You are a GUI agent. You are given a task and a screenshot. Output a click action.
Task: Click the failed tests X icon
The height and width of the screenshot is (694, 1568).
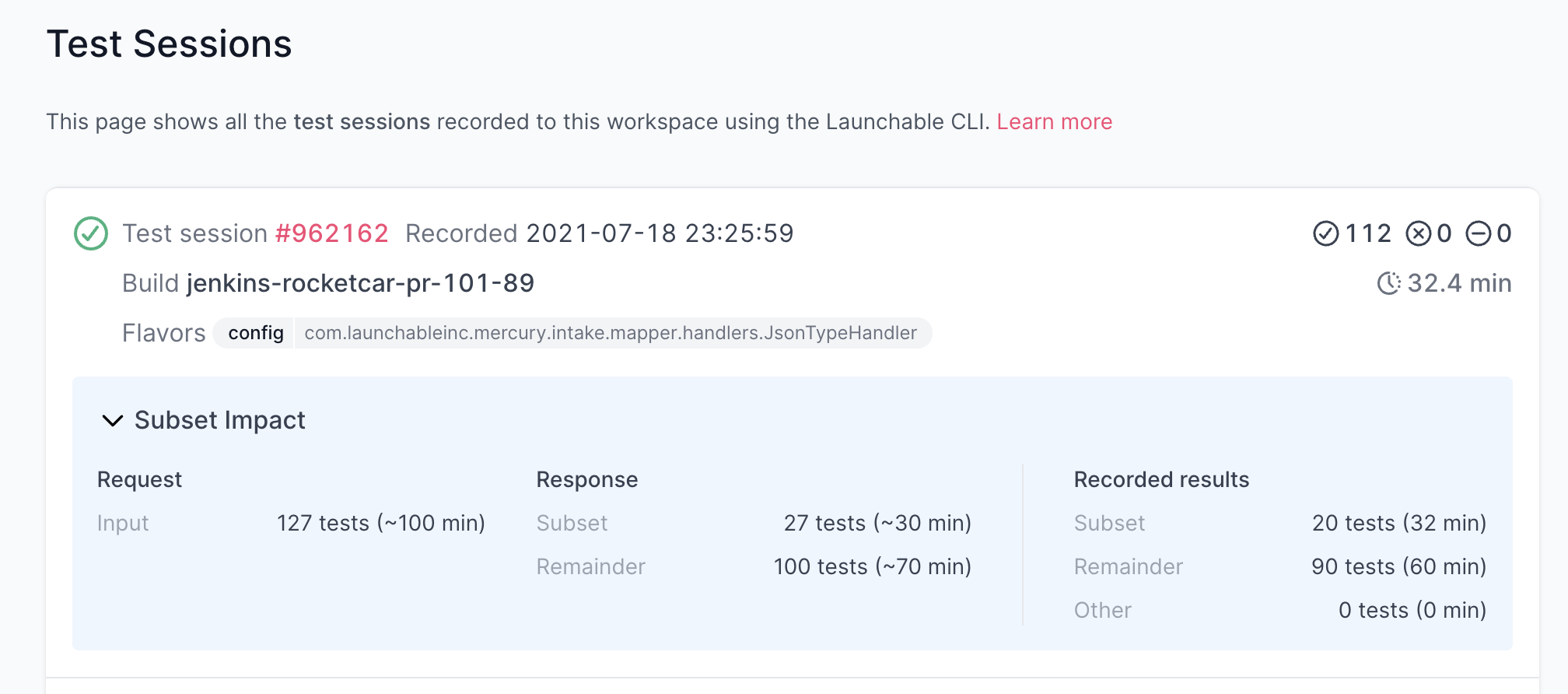tap(1419, 233)
